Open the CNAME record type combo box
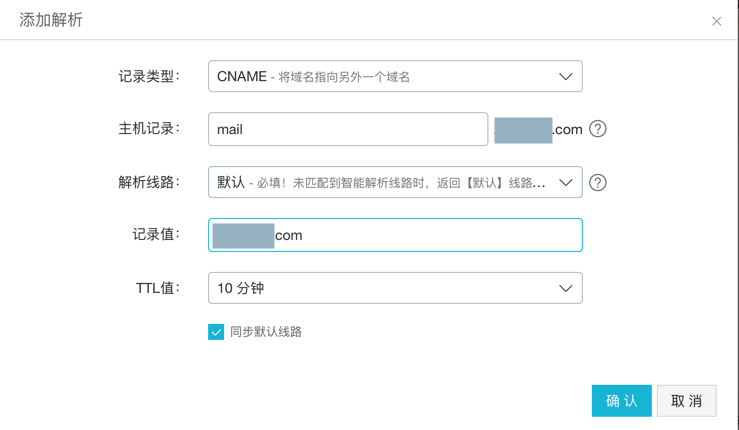Image resolution: width=739 pixels, height=430 pixels. point(380,77)
